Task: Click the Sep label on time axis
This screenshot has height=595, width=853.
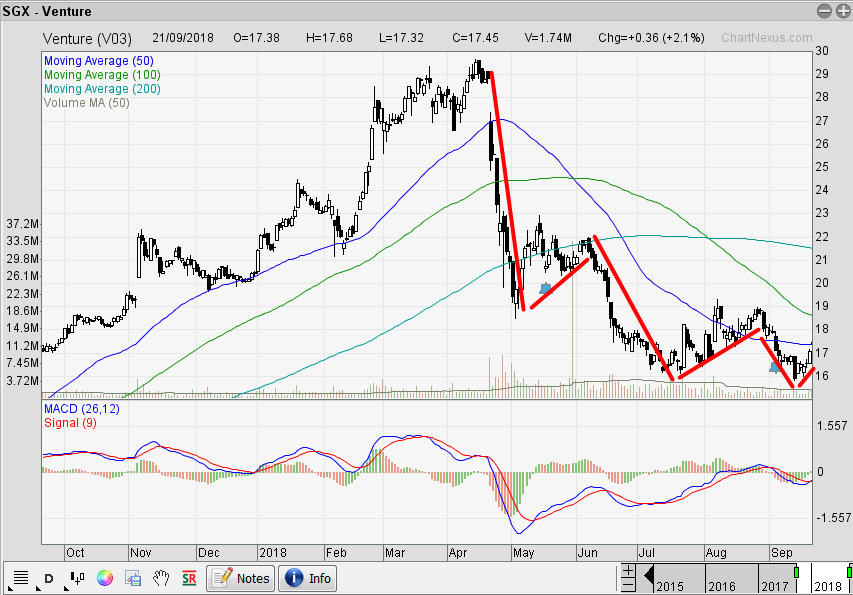Action: click(781, 553)
